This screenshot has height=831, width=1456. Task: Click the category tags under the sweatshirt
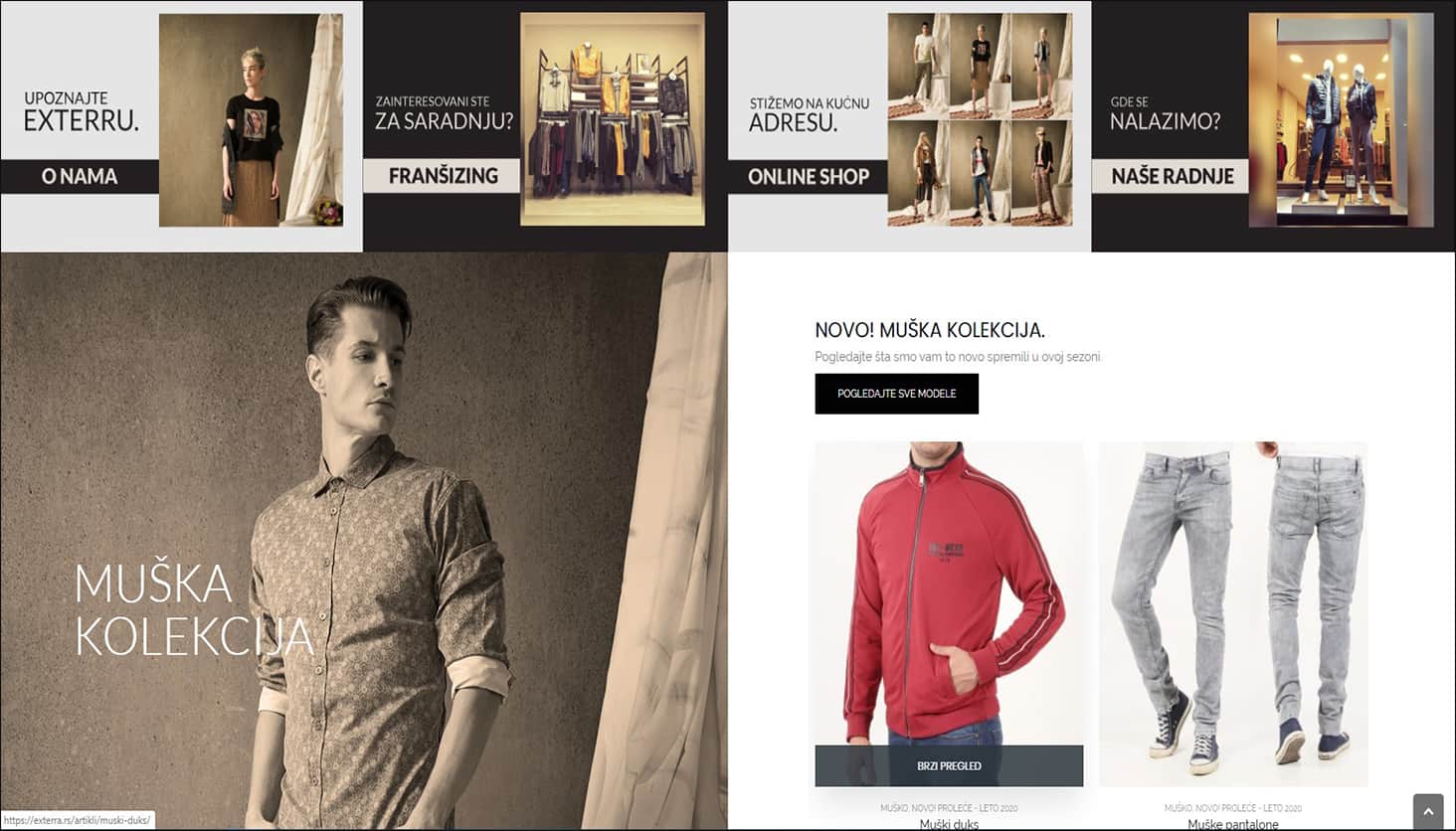click(949, 808)
